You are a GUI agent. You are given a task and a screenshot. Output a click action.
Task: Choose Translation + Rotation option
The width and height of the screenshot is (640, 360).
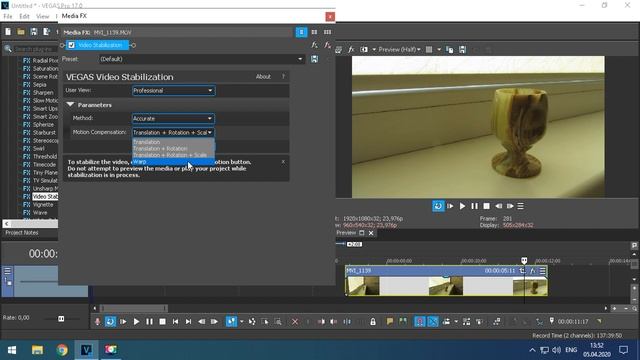tap(173, 149)
